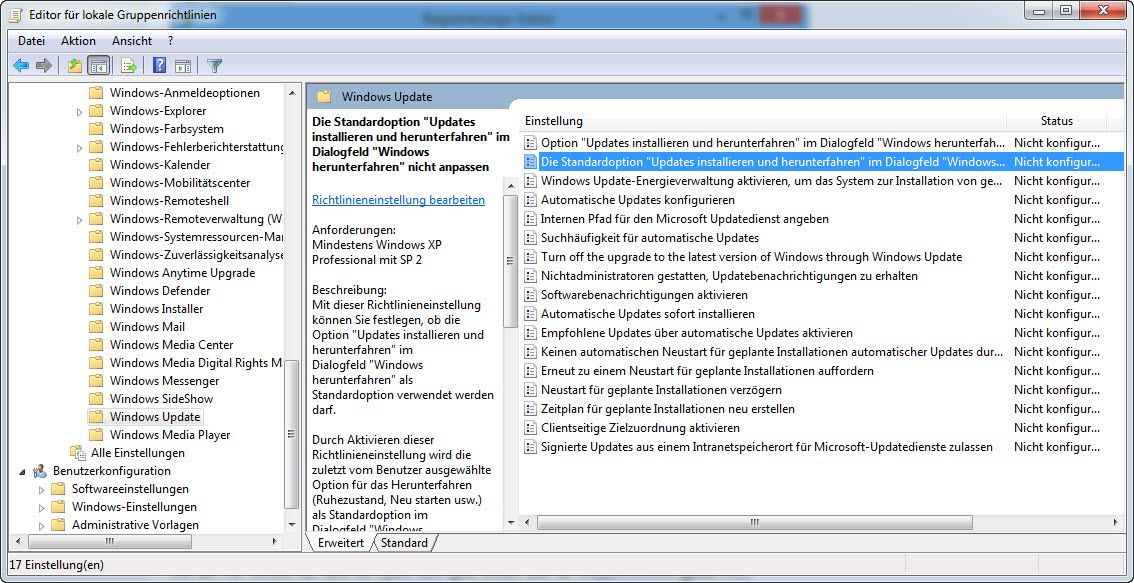Screen dimensions: 1134x583
Task: Select the Windows-Farbsystem tree item
Action: [x=166, y=129]
